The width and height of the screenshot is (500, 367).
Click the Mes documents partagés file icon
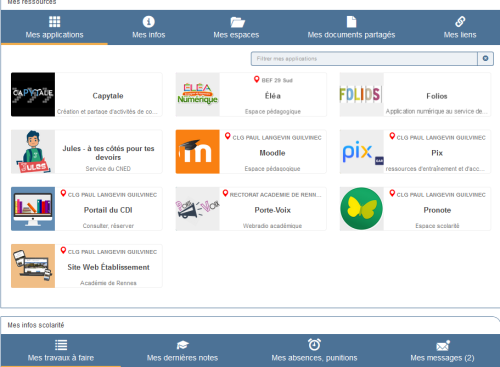coord(351,22)
